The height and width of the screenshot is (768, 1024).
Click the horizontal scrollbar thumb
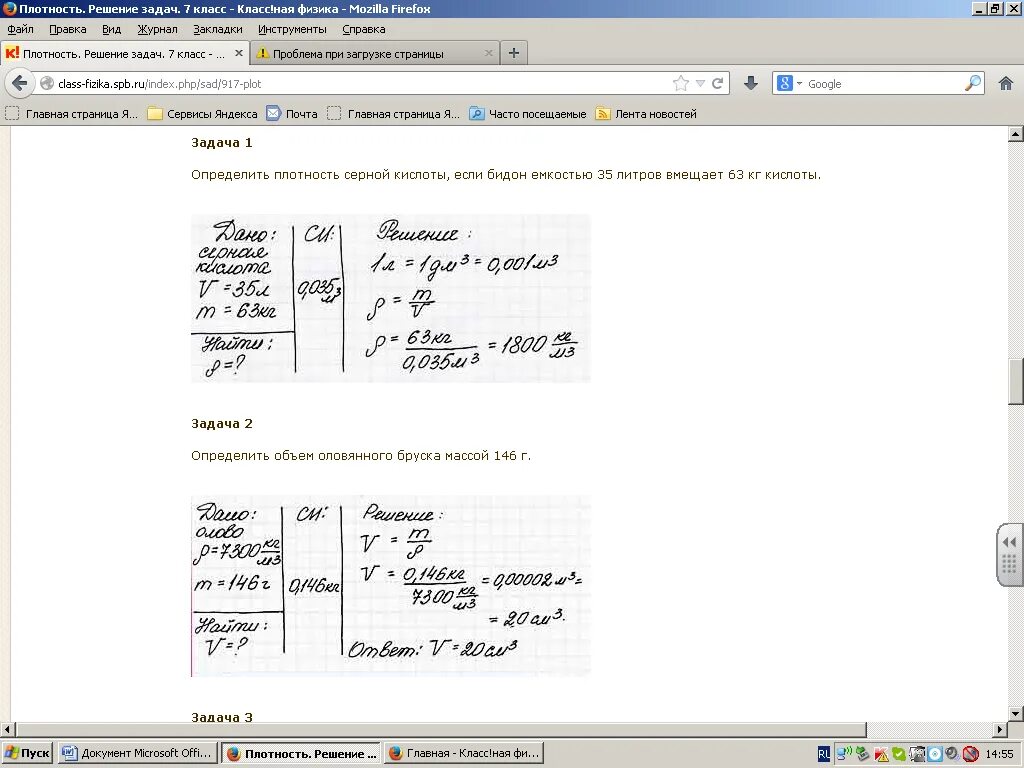tap(441, 729)
